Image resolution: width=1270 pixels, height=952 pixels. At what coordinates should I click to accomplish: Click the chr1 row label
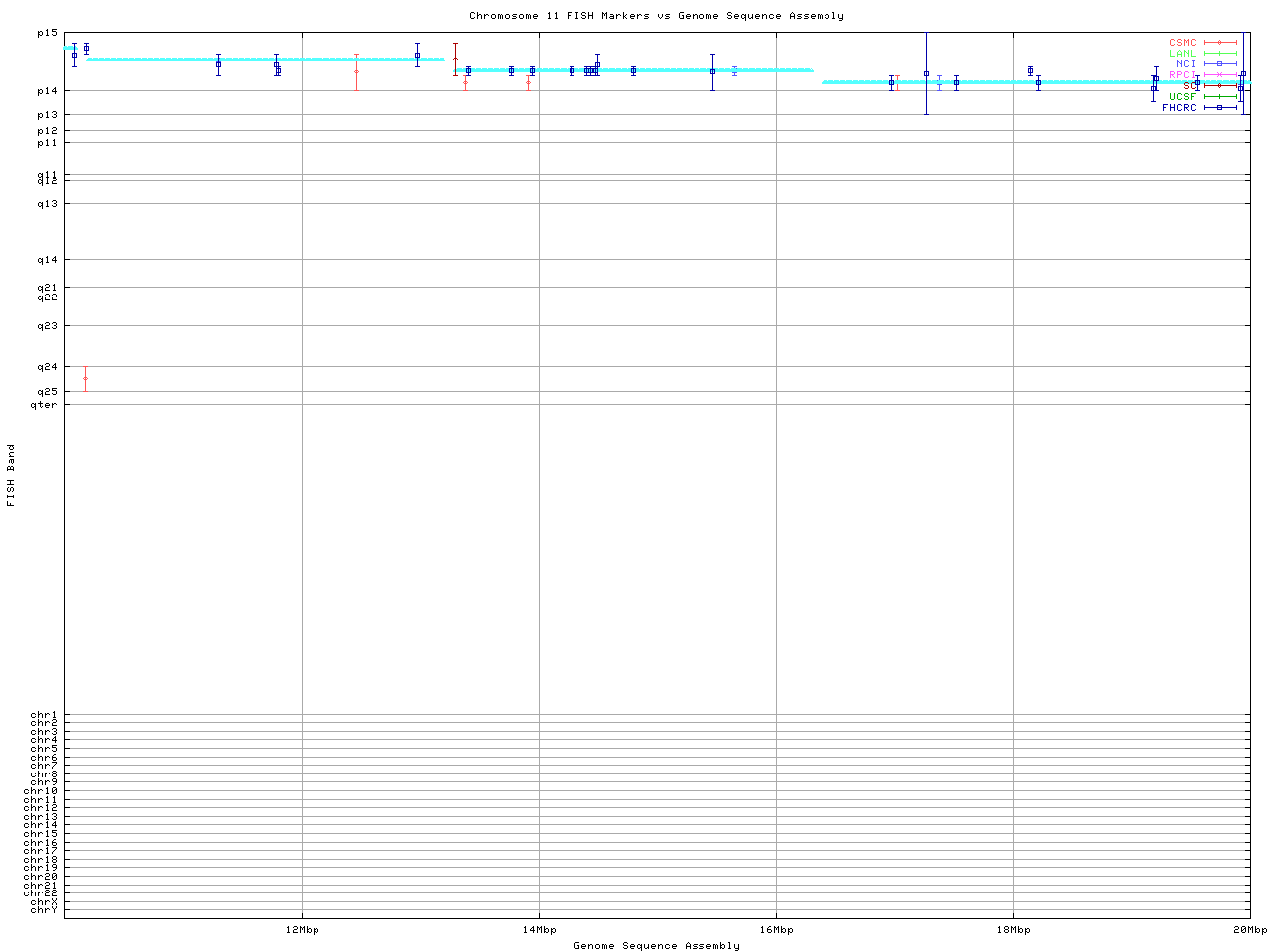pyautogui.click(x=44, y=715)
